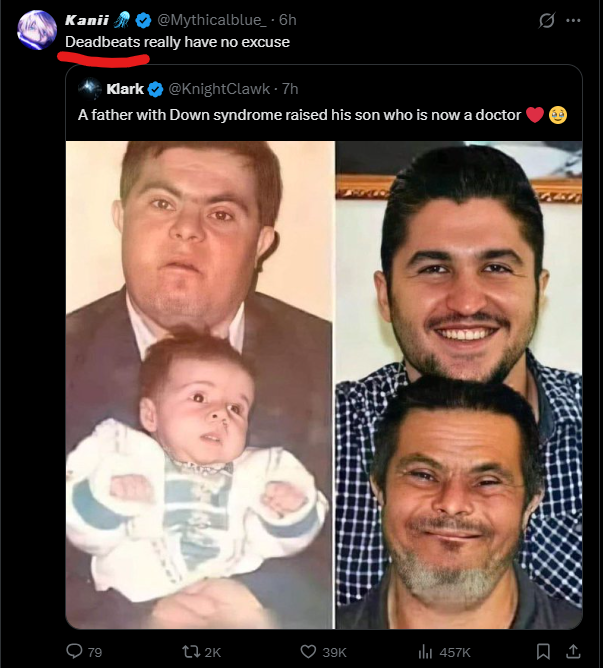Click the 7h quoted post timestamp

[290, 89]
